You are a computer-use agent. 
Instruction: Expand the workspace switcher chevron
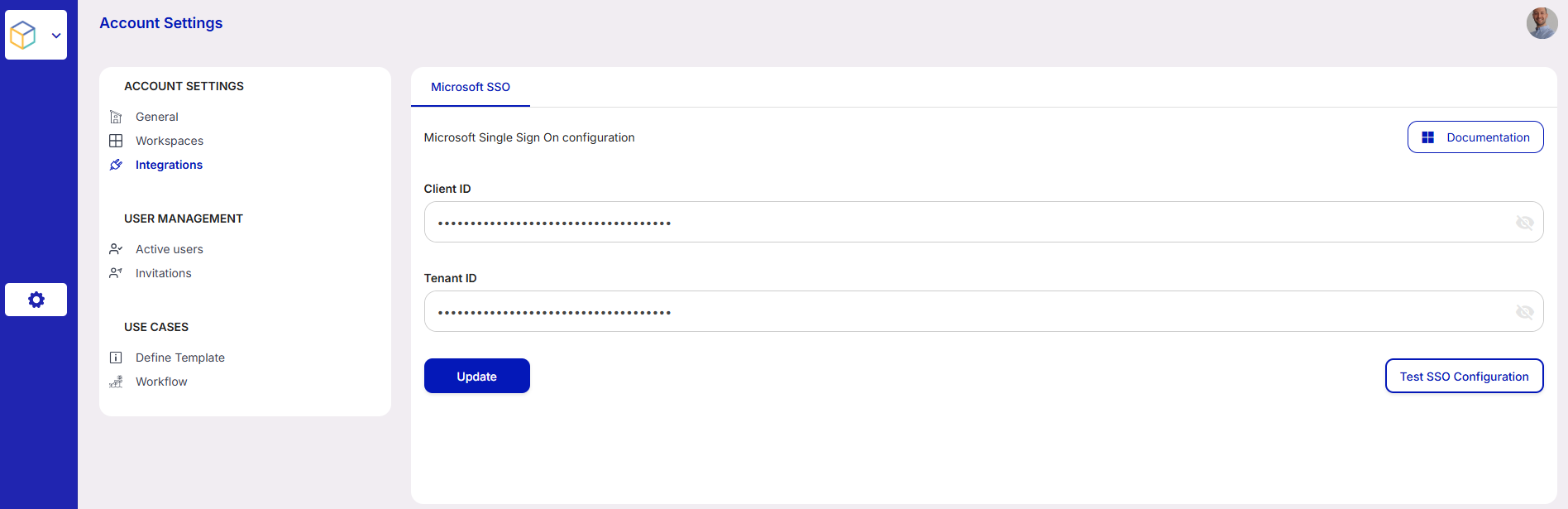click(x=56, y=36)
